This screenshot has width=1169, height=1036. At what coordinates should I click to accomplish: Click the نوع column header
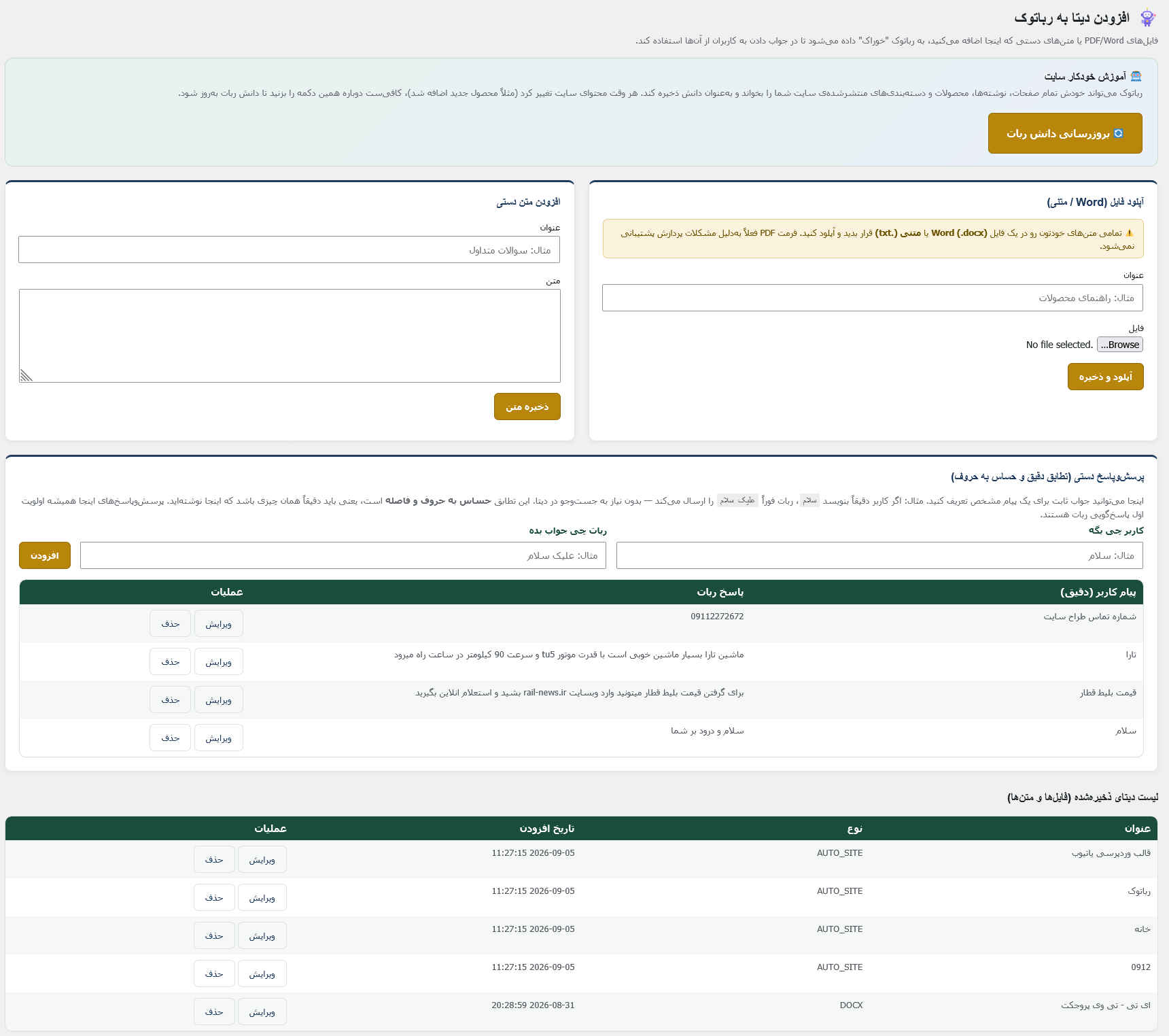click(855, 828)
